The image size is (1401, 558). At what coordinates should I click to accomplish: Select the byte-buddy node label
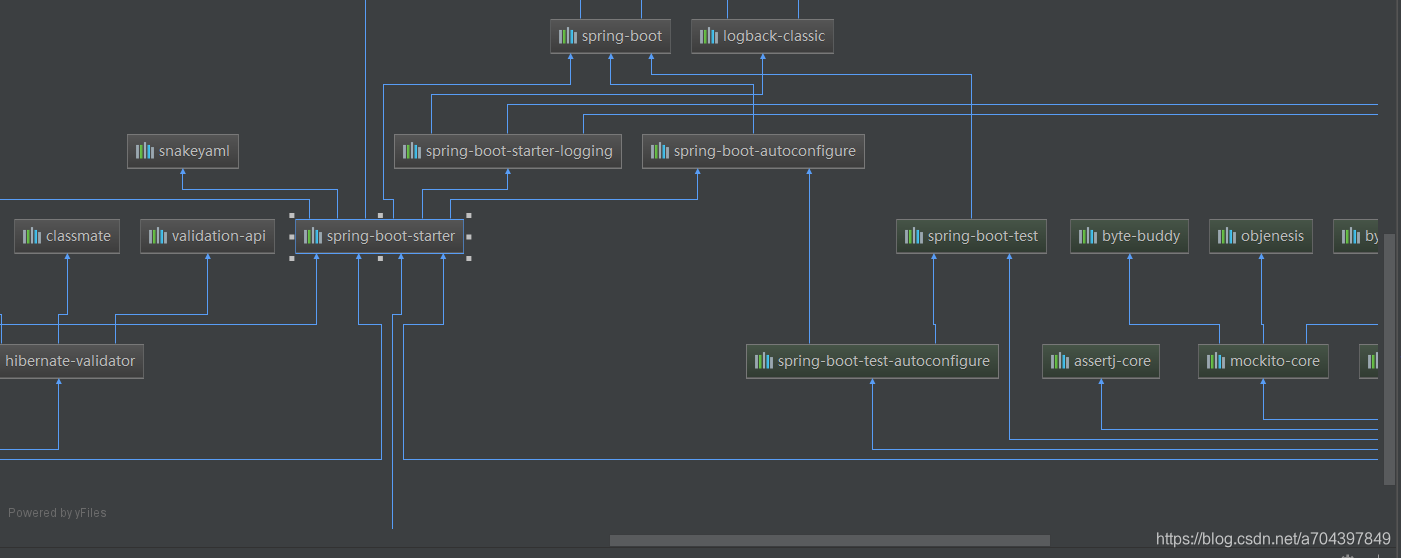click(x=1141, y=237)
